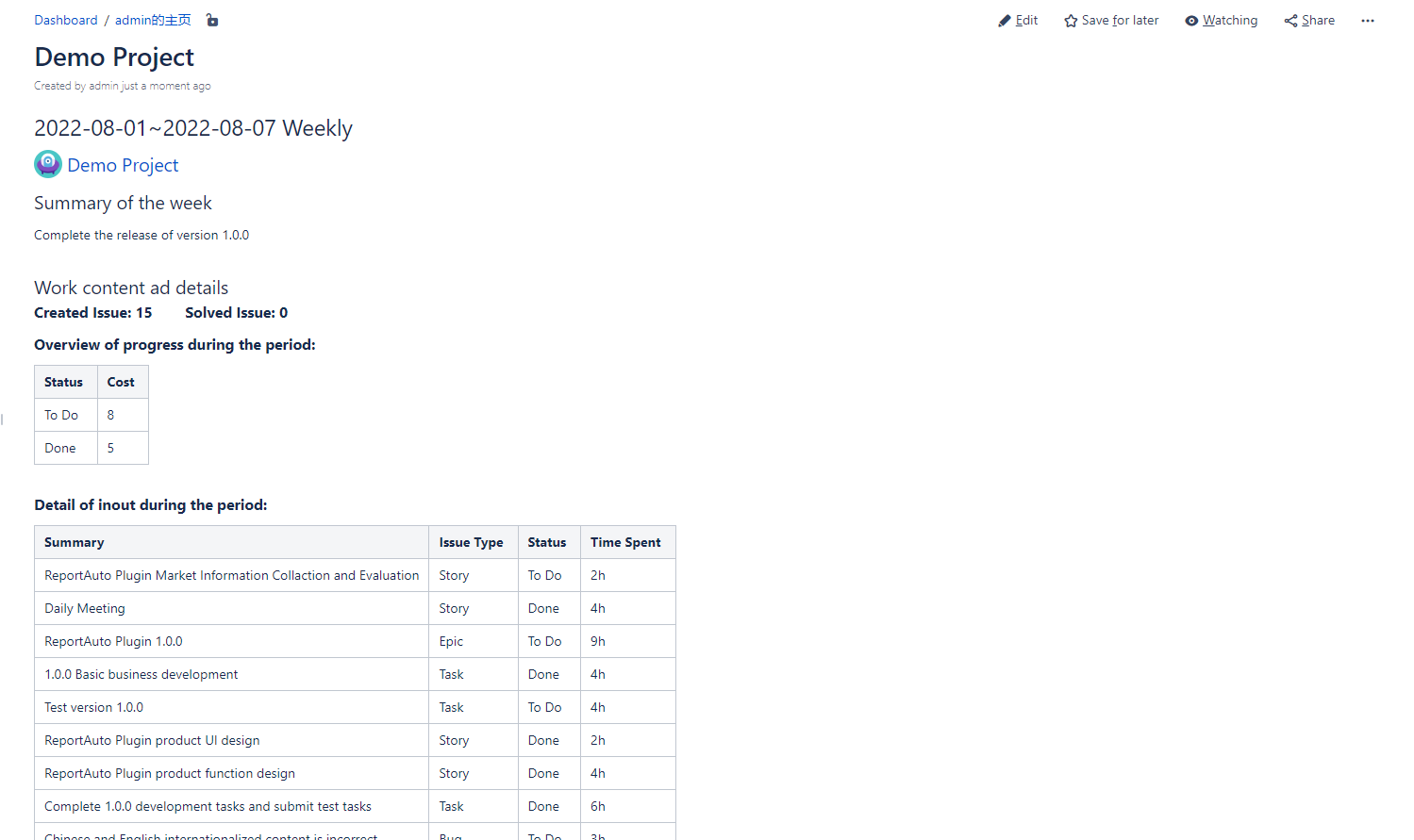Click the Save for later star icon

(x=1071, y=21)
